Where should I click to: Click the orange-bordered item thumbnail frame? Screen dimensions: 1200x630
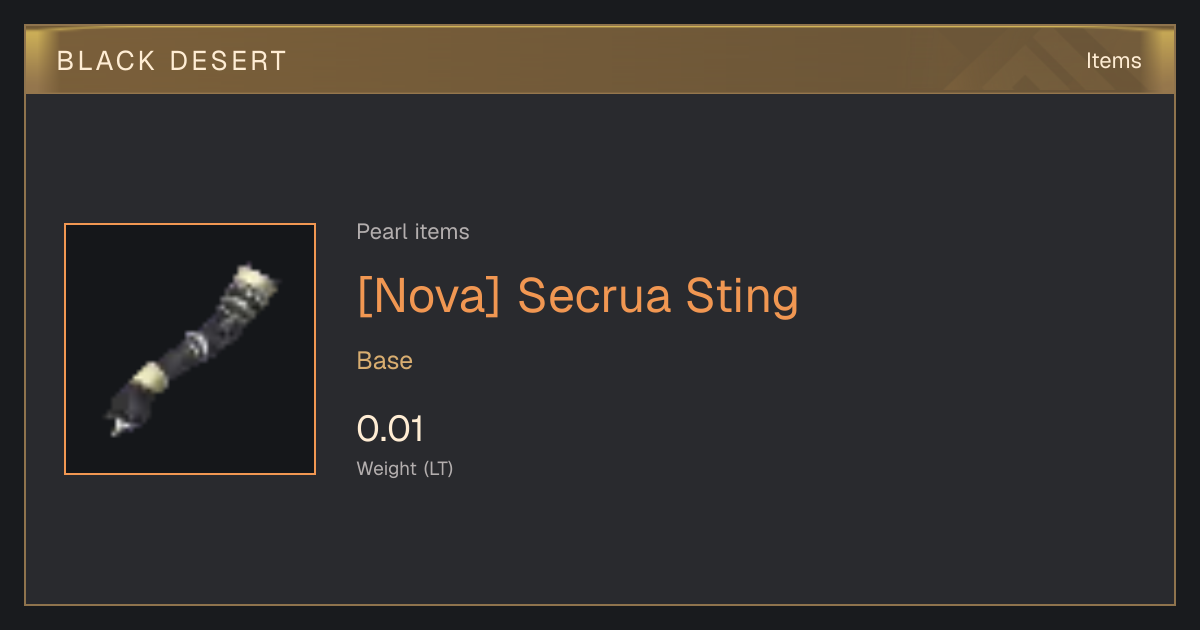(x=190, y=349)
